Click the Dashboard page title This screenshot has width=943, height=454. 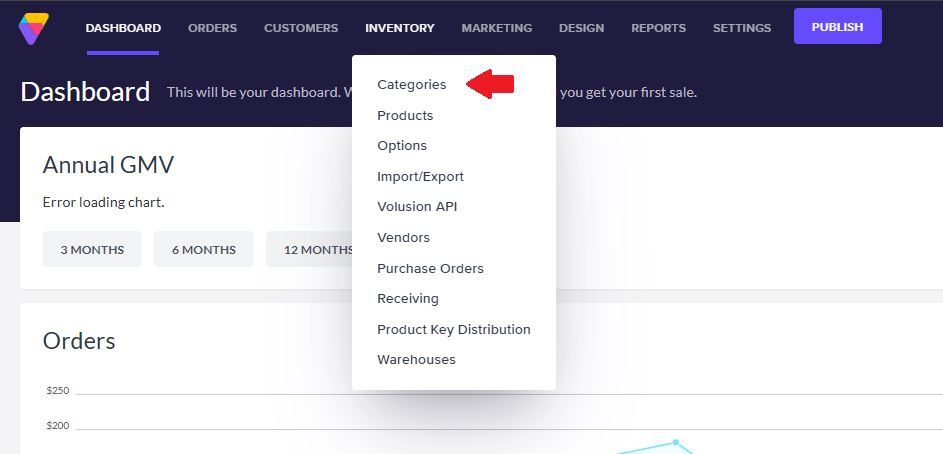pyautogui.click(x=85, y=92)
